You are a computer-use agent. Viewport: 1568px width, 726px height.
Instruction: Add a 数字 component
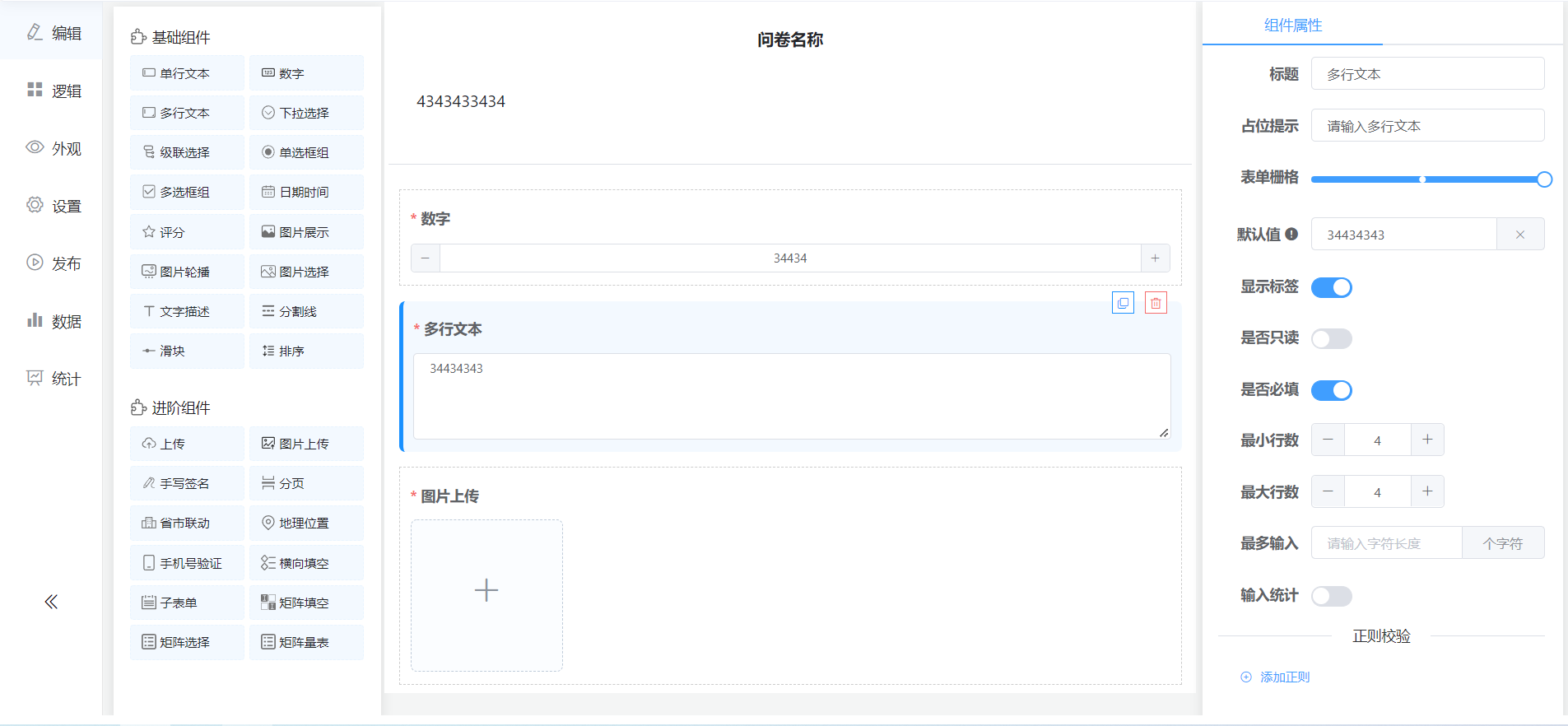pos(306,73)
